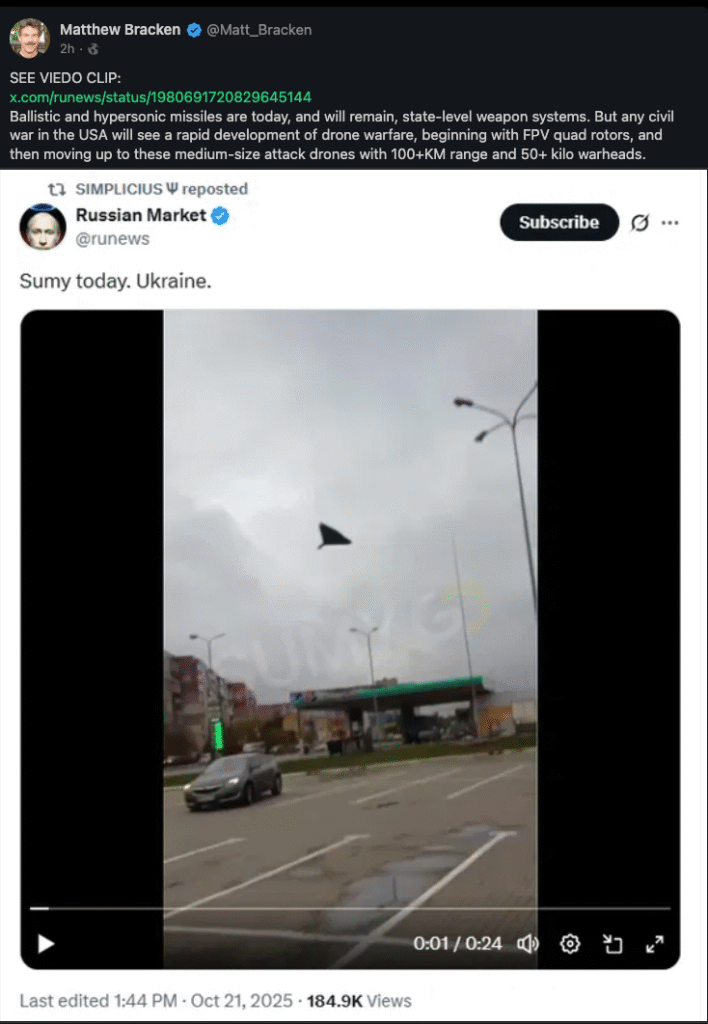Play the Sumy video

pyautogui.click(x=46, y=944)
